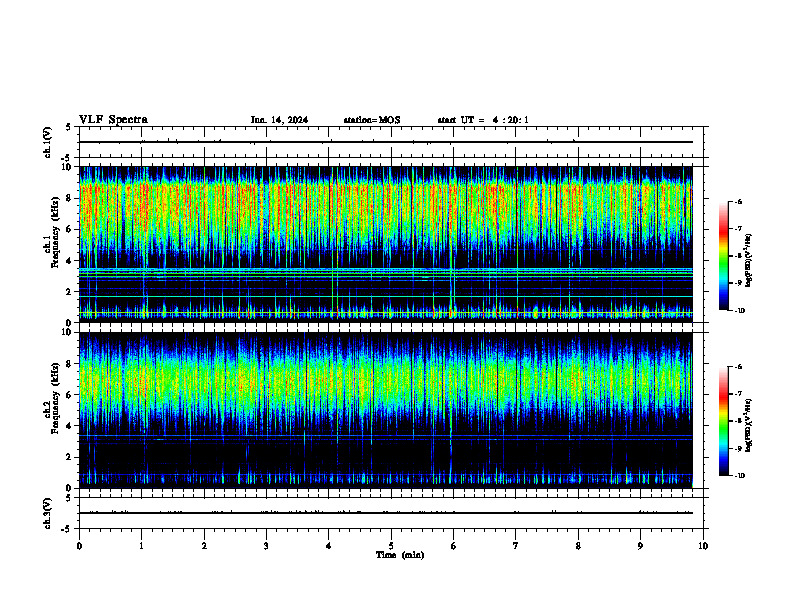Click the ch.2 spectrogram's 8 kHz tick label
792x612 pixels.
[x=70, y=364]
